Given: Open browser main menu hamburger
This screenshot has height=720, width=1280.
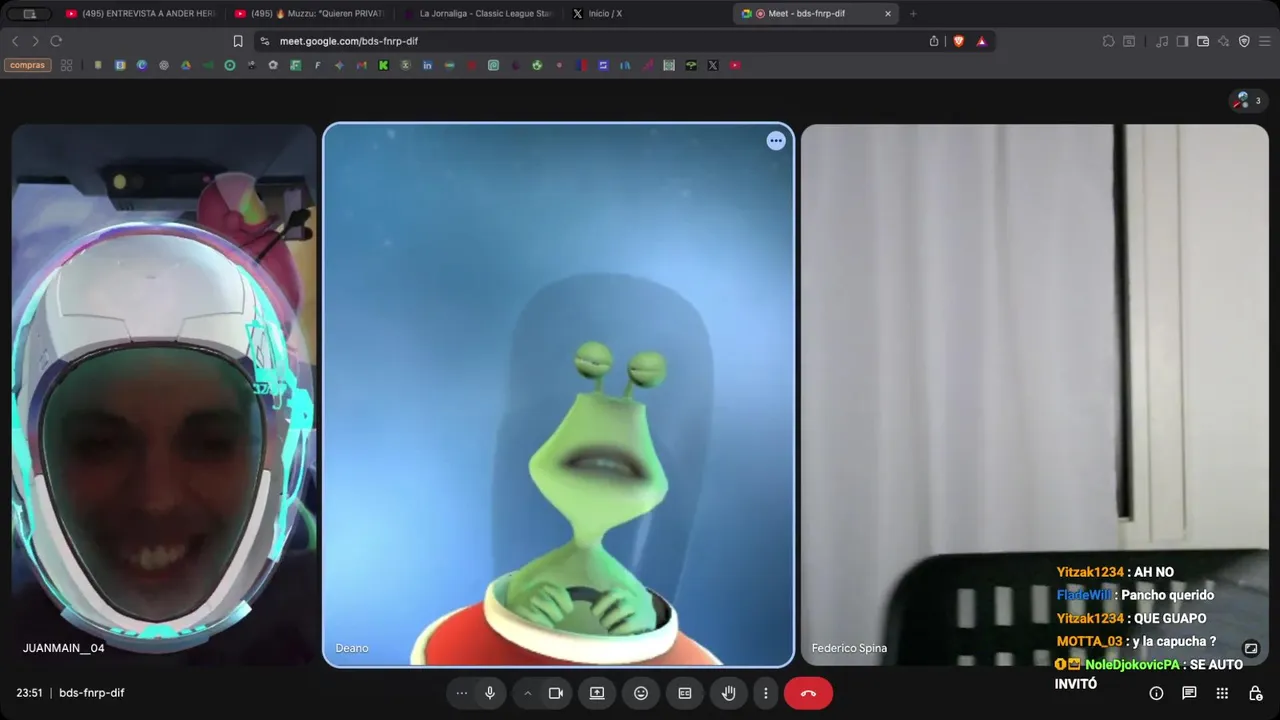Looking at the screenshot, I should (1265, 41).
